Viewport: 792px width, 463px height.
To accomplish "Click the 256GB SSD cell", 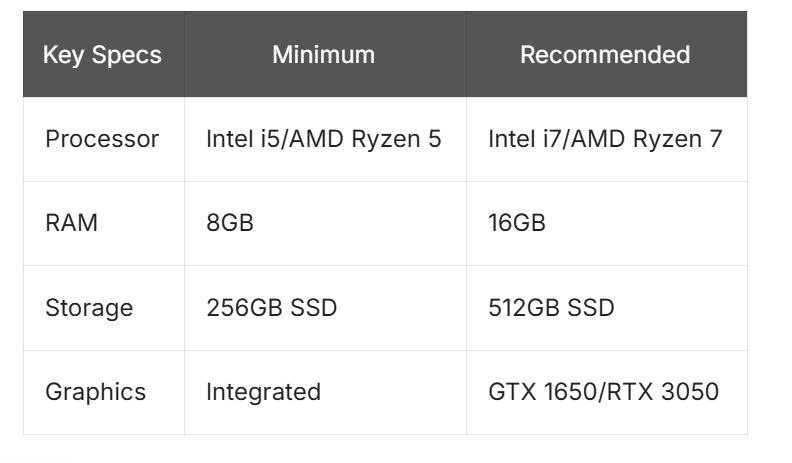I will [271, 307].
